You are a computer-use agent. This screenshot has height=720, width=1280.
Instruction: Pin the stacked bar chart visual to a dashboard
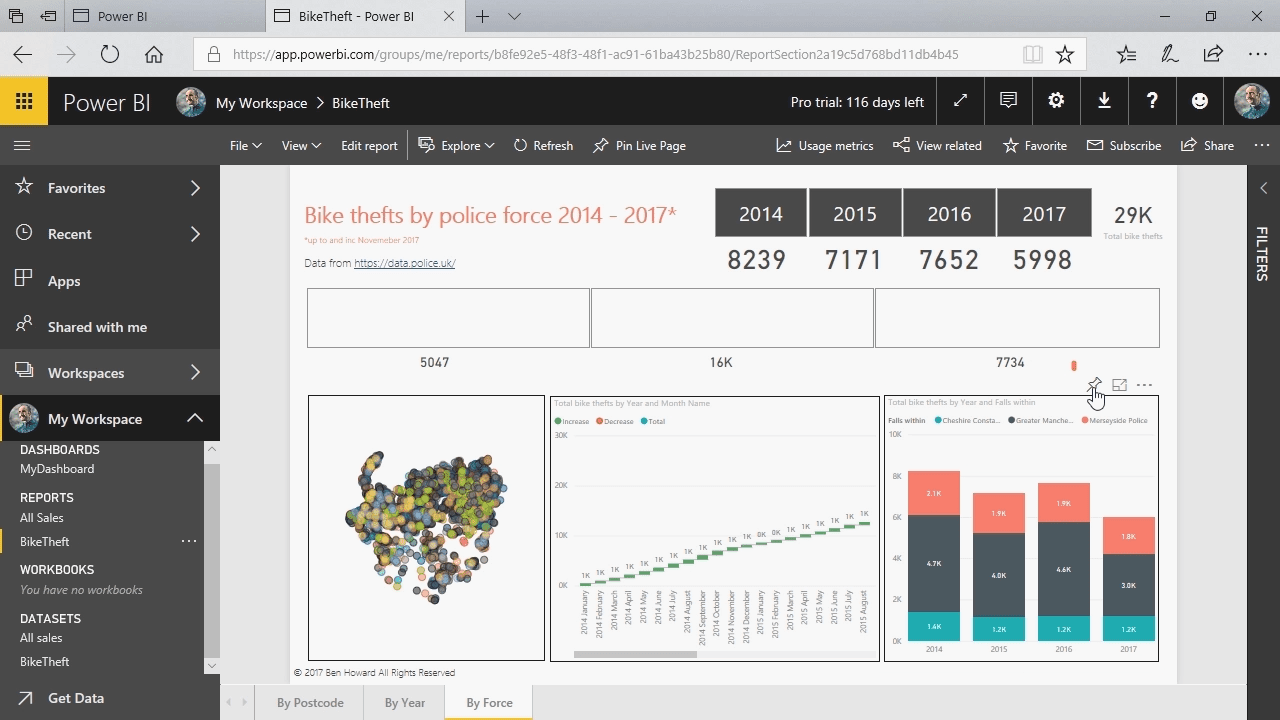[1094, 385]
